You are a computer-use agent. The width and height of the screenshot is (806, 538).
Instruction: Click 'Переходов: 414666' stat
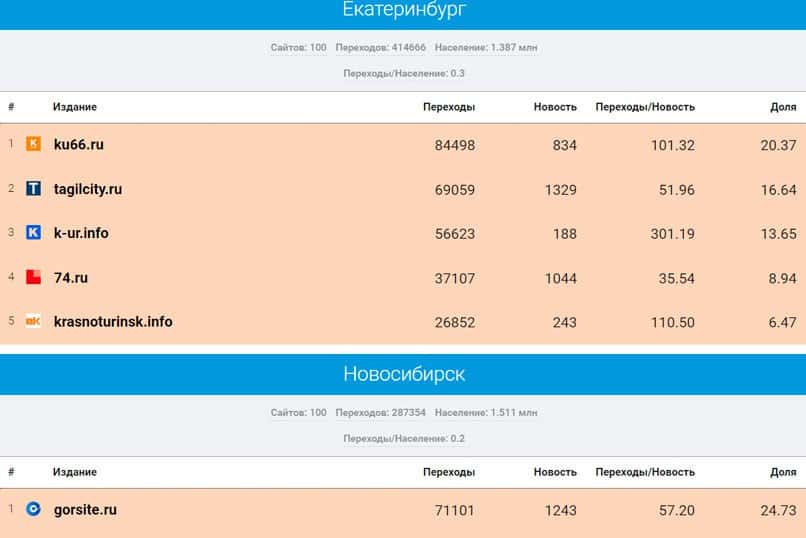click(x=381, y=47)
